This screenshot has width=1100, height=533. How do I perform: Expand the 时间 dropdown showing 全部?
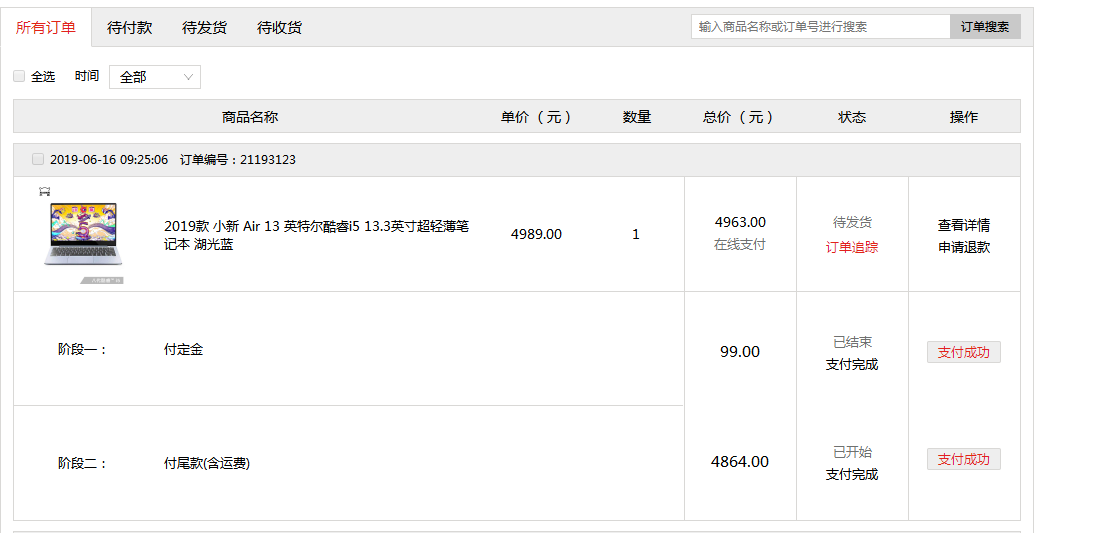[x=155, y=77]
